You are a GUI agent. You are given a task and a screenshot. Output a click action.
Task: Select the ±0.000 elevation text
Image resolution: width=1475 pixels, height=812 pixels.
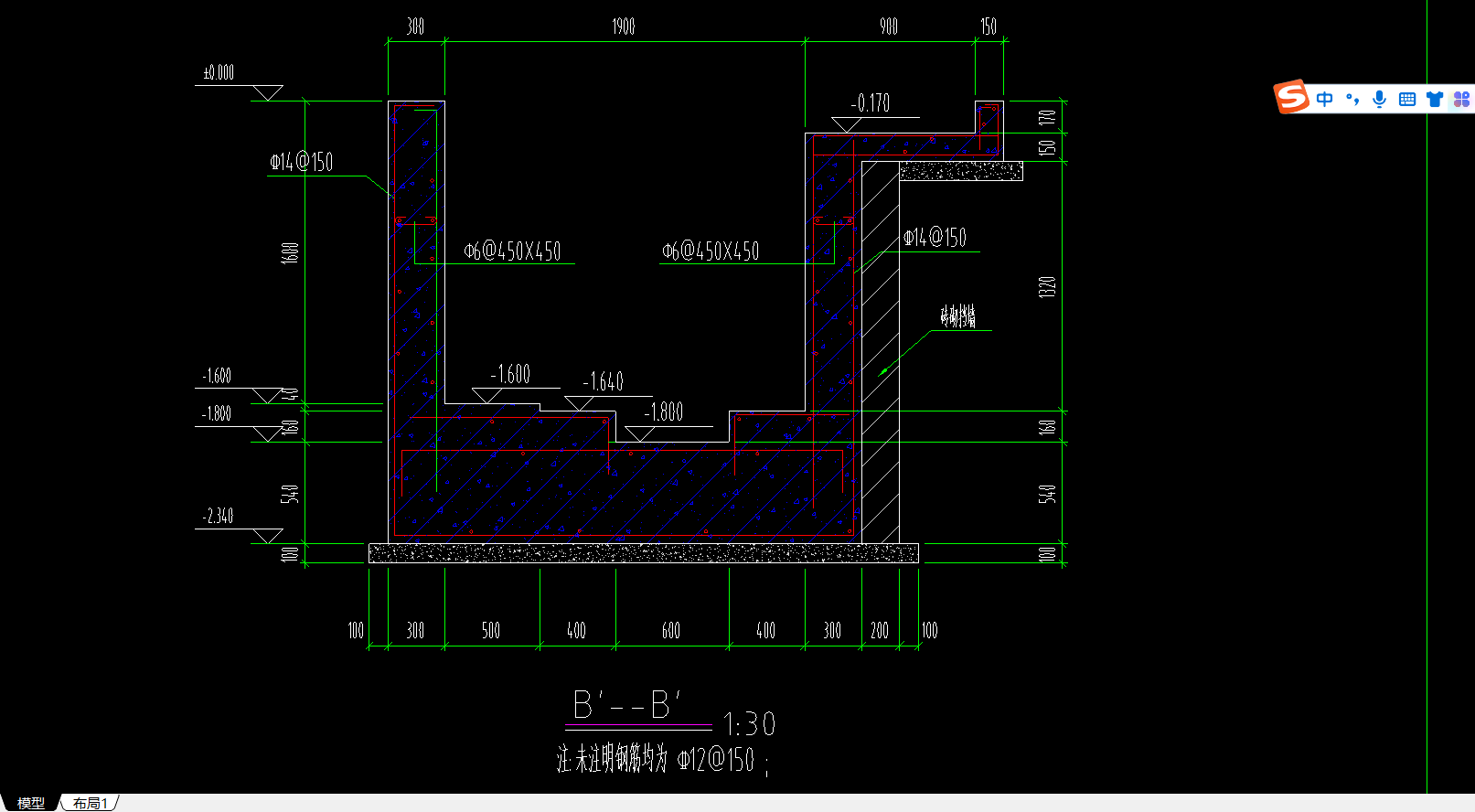tap(219, 72)
